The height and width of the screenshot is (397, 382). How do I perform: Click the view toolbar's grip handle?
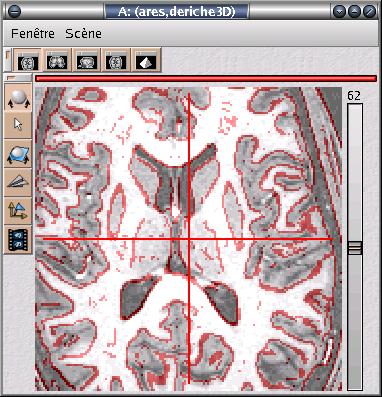click(x=8, y=60)
